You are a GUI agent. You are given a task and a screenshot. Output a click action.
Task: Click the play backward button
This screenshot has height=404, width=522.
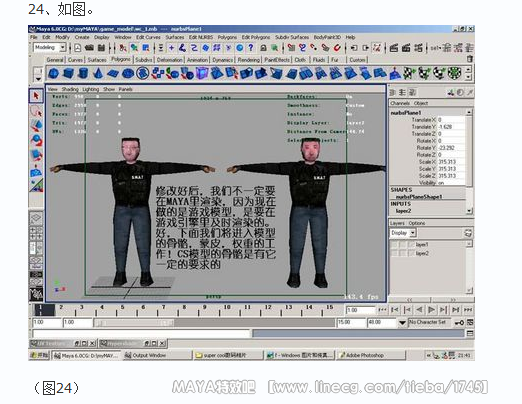click(x=419, y=310)
